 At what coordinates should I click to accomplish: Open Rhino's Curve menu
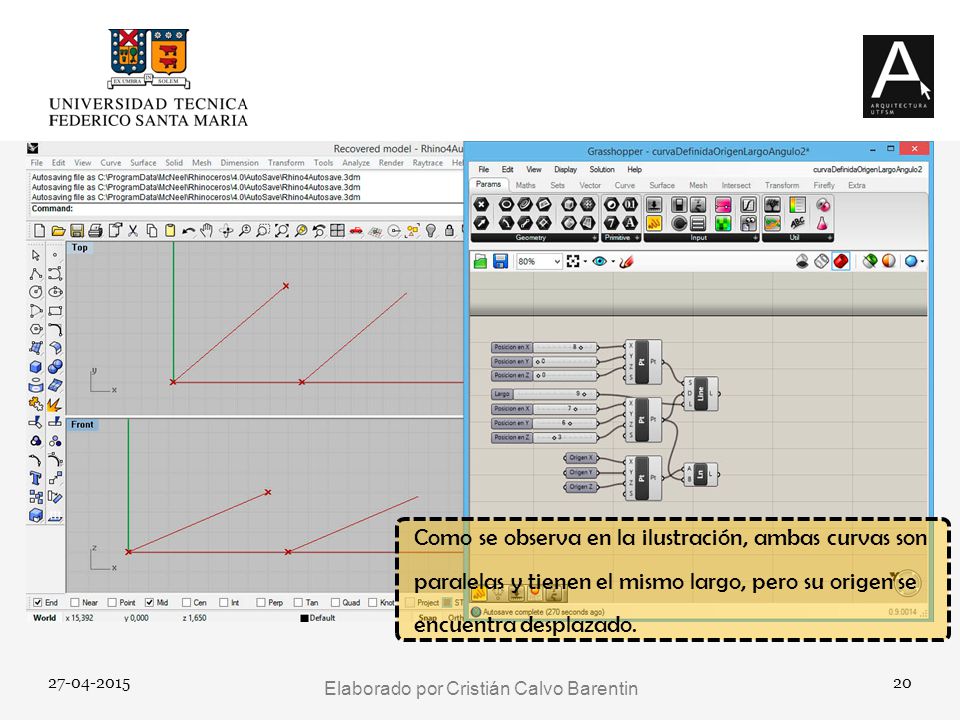tap(110, 163)
